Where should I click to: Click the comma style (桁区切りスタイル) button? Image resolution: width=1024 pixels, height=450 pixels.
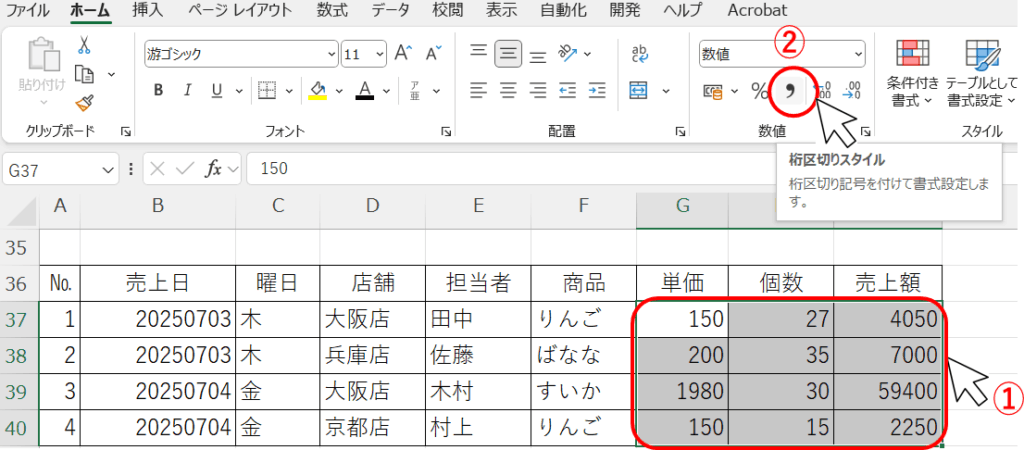(x=790, y=92)
